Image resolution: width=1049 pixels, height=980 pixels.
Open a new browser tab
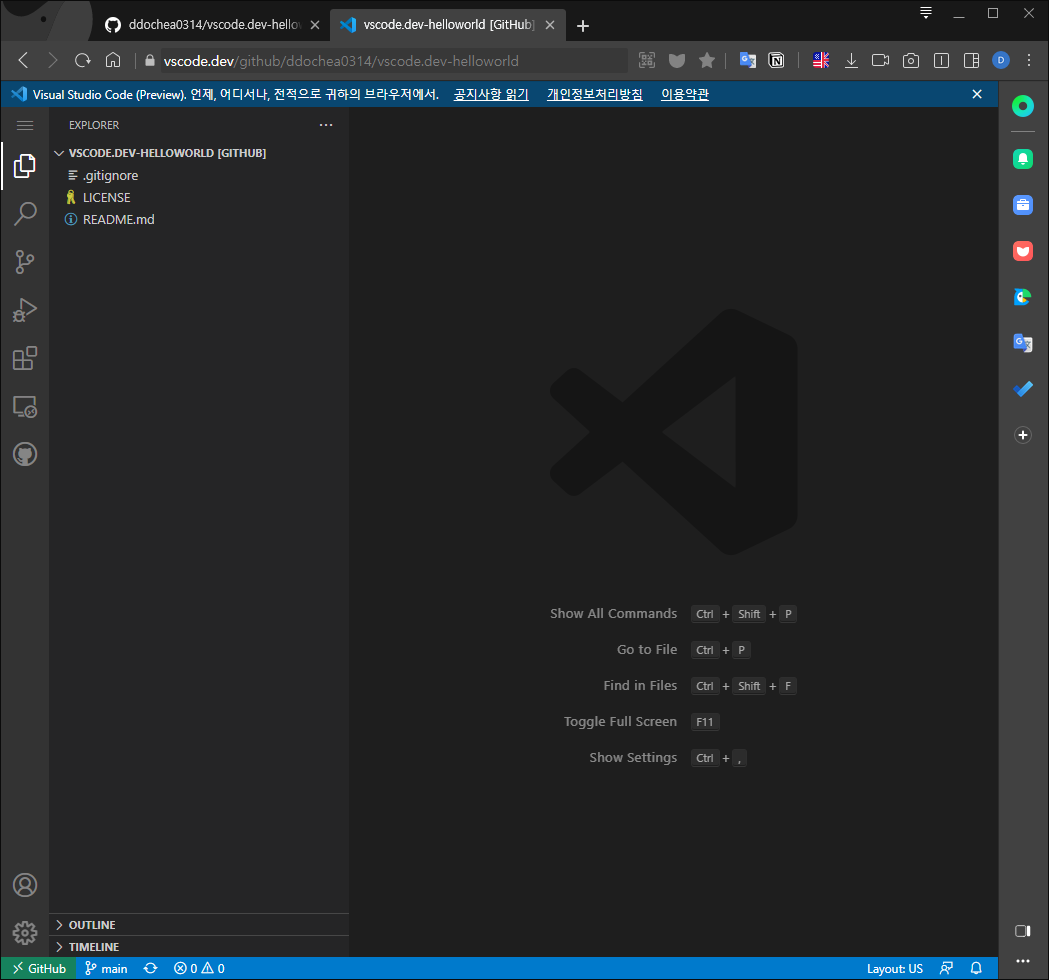(x=583, y=25)
